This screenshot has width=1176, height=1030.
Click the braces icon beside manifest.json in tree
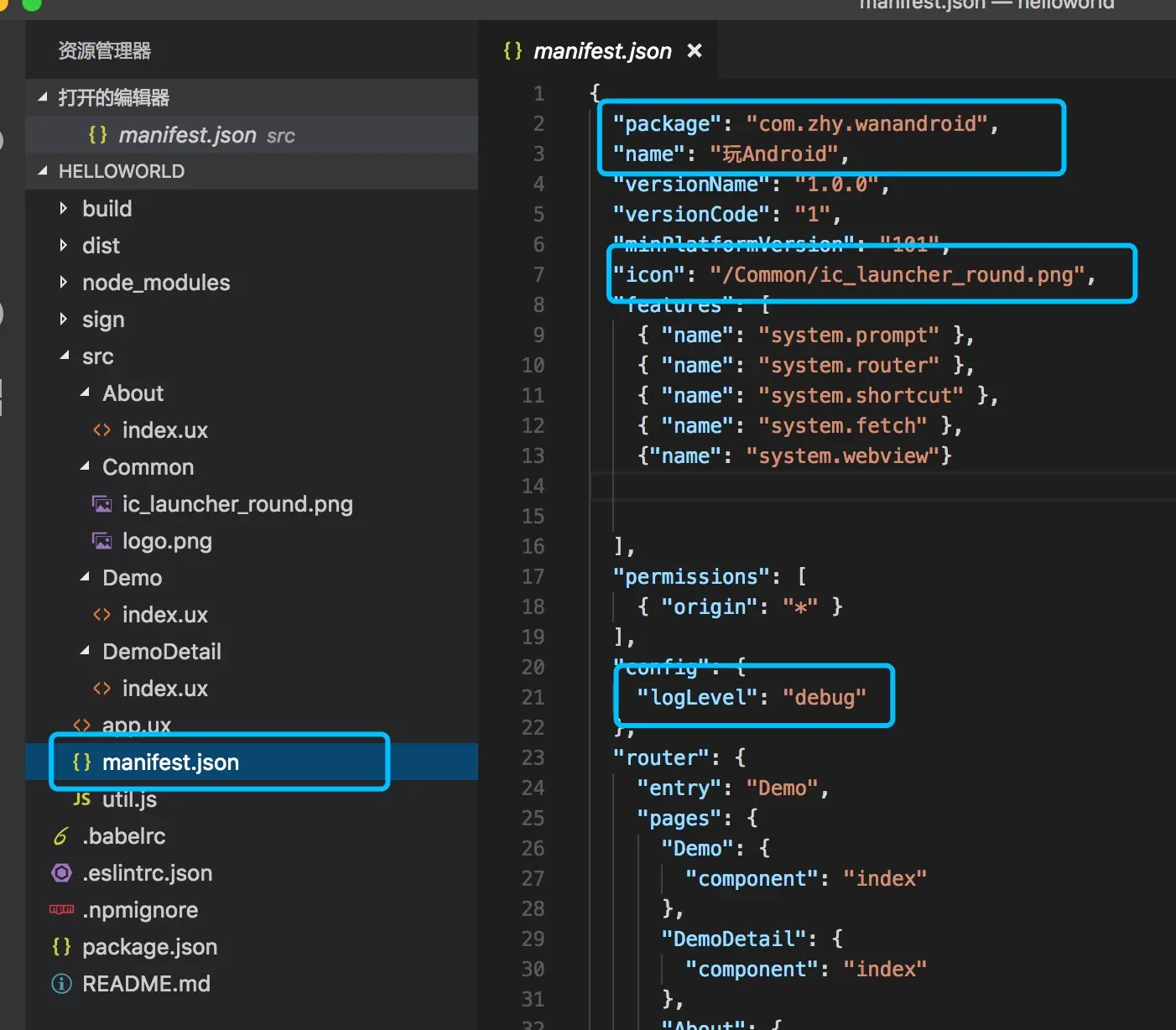point(81,762)
